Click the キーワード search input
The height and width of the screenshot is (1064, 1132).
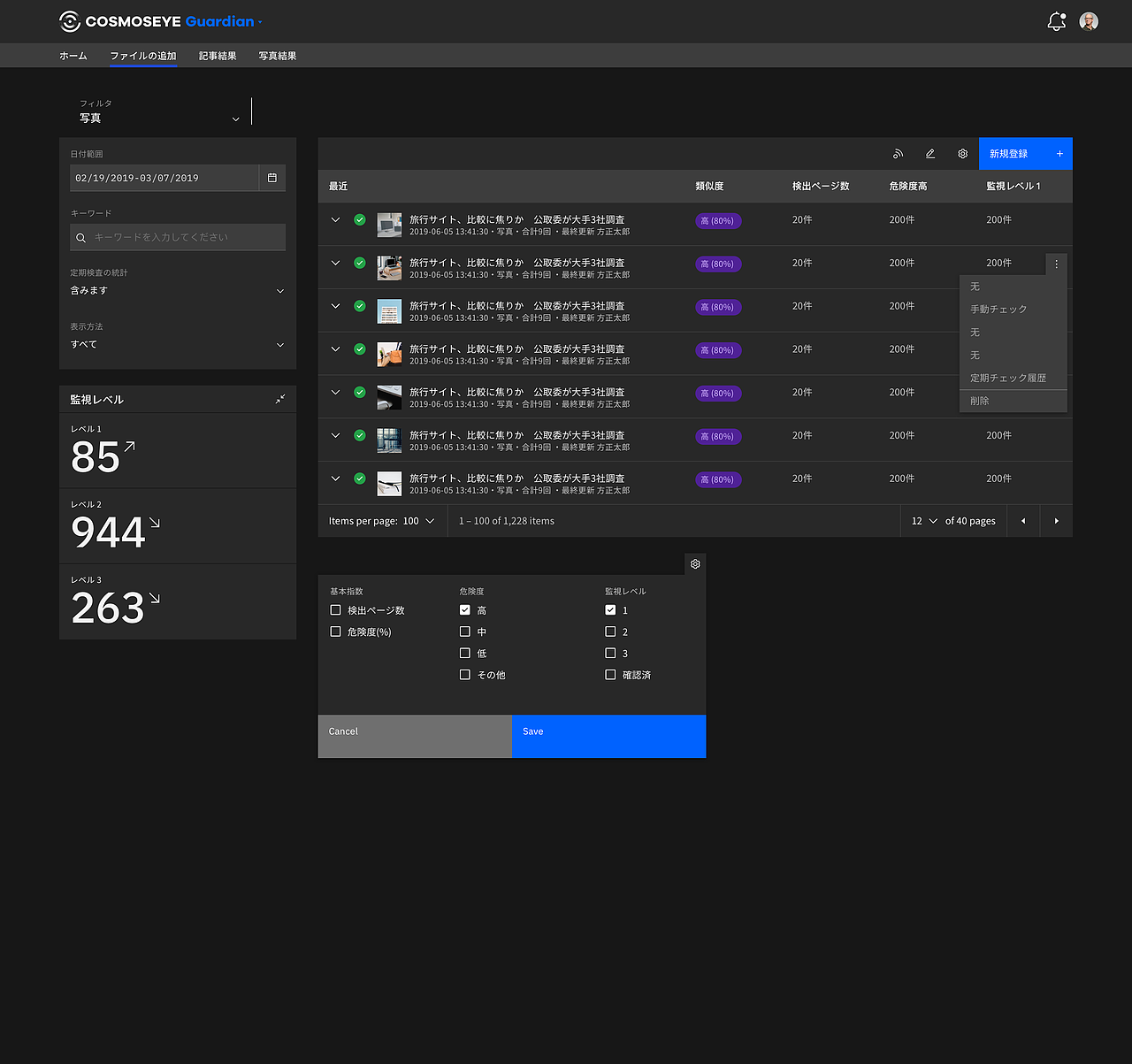178,237
